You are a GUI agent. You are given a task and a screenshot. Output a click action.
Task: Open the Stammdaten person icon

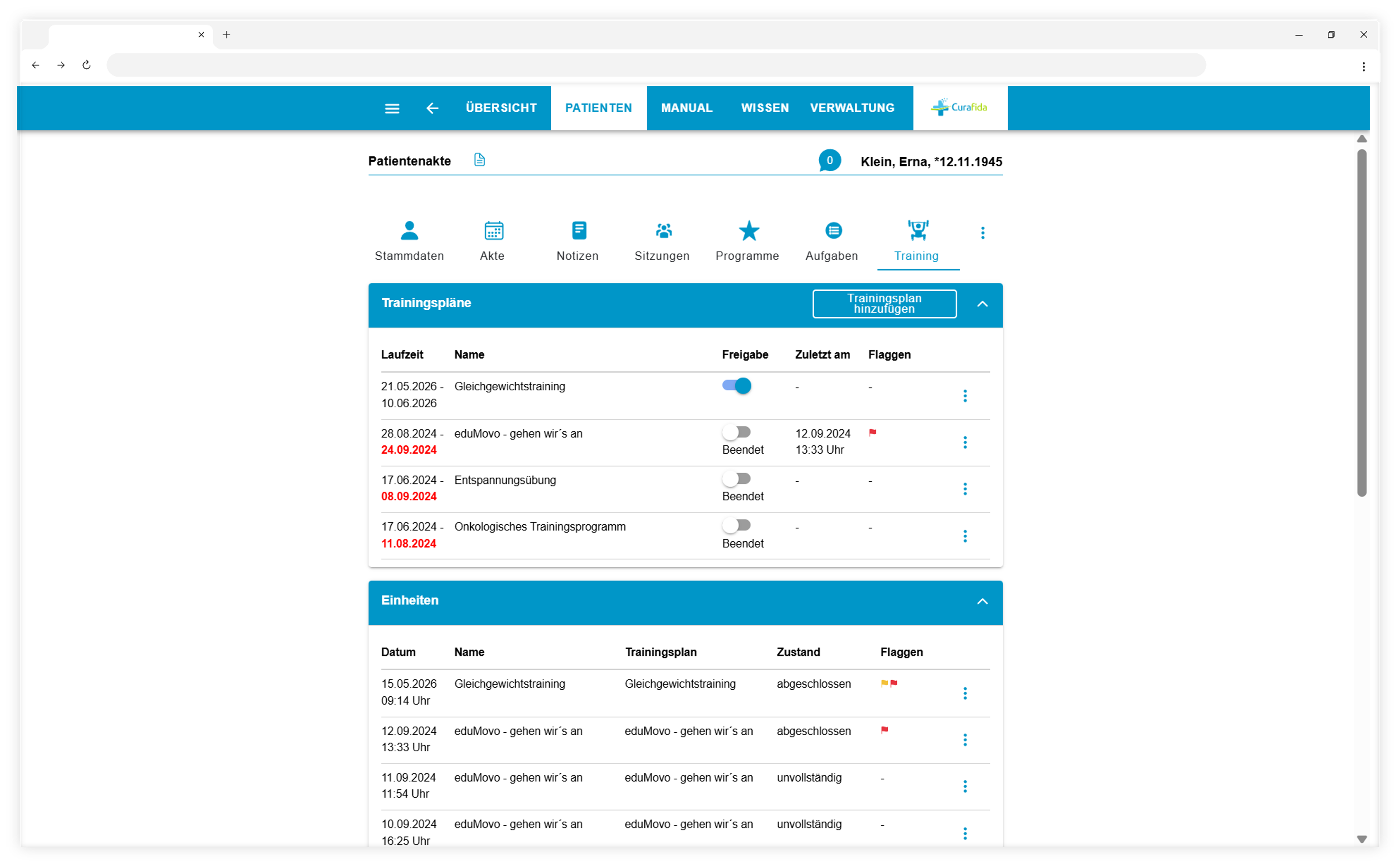click(x=409, y=231)
